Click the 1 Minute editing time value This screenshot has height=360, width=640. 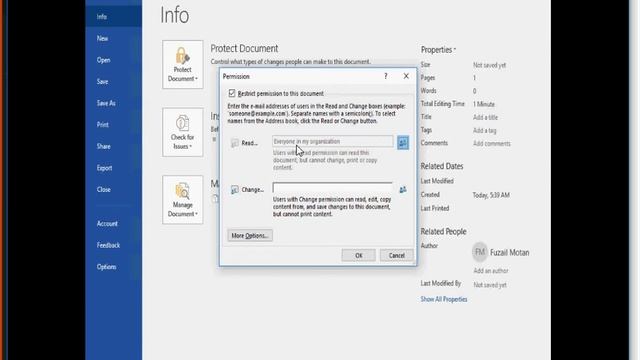[484, 104]
